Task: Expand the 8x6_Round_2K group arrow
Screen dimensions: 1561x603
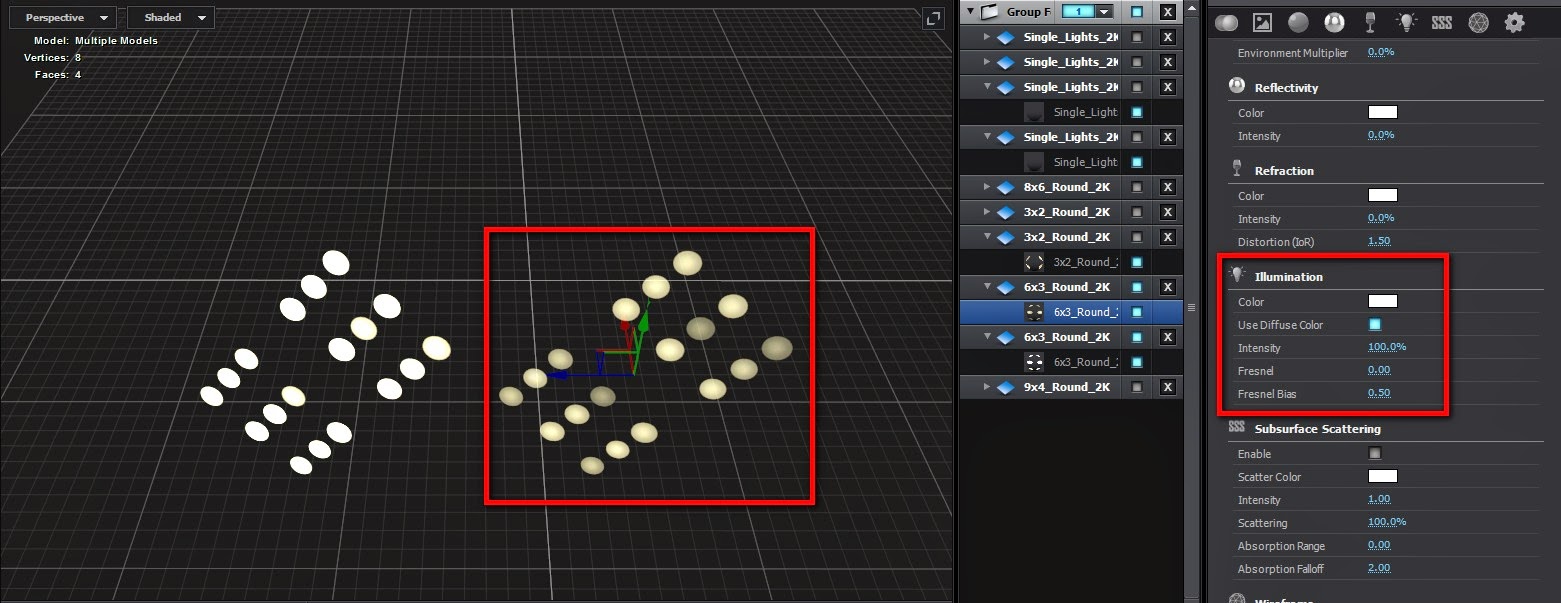Action: pyautogui.click(x=987, y=187)
